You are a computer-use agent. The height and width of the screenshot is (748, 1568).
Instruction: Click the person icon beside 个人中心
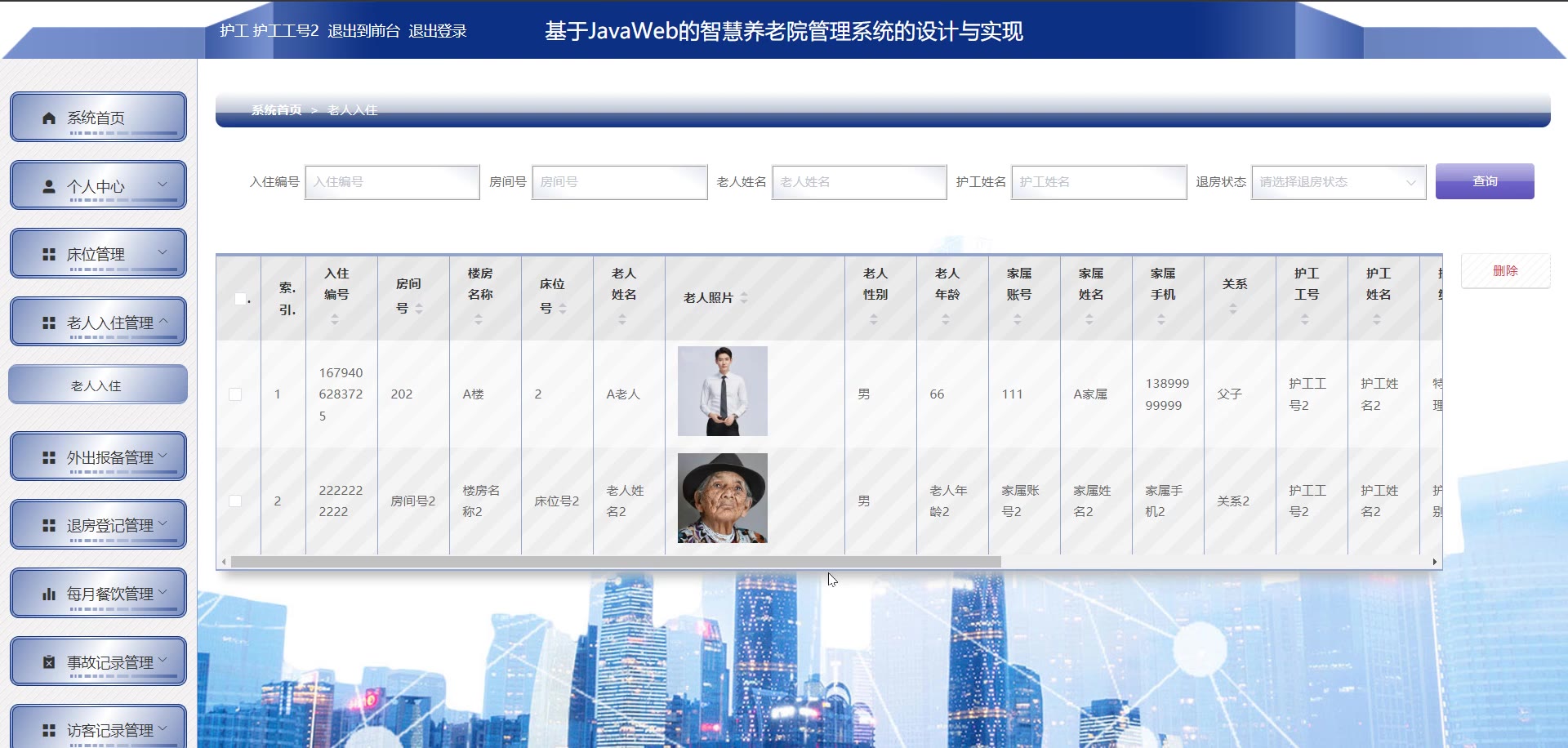(49, 186)
